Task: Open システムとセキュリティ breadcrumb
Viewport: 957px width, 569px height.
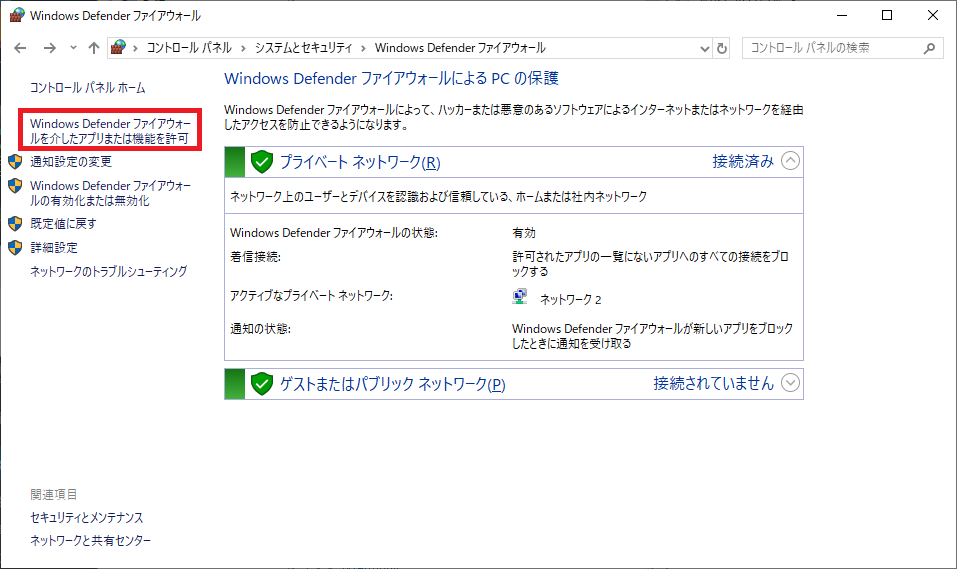Action: pyautogui.click(x=303, y=48)
